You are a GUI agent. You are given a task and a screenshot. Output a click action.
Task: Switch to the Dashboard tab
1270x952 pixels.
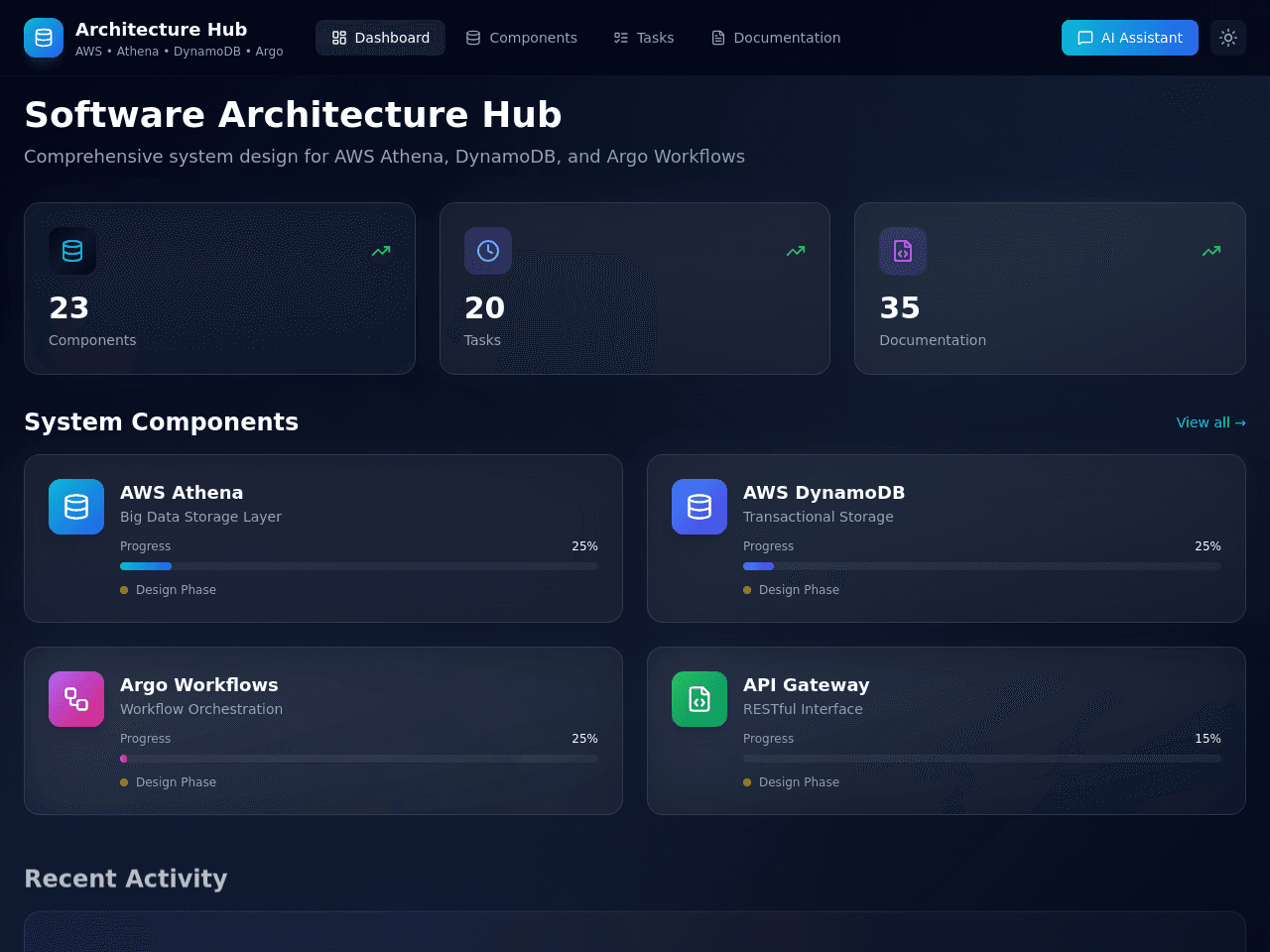point(381,38)
